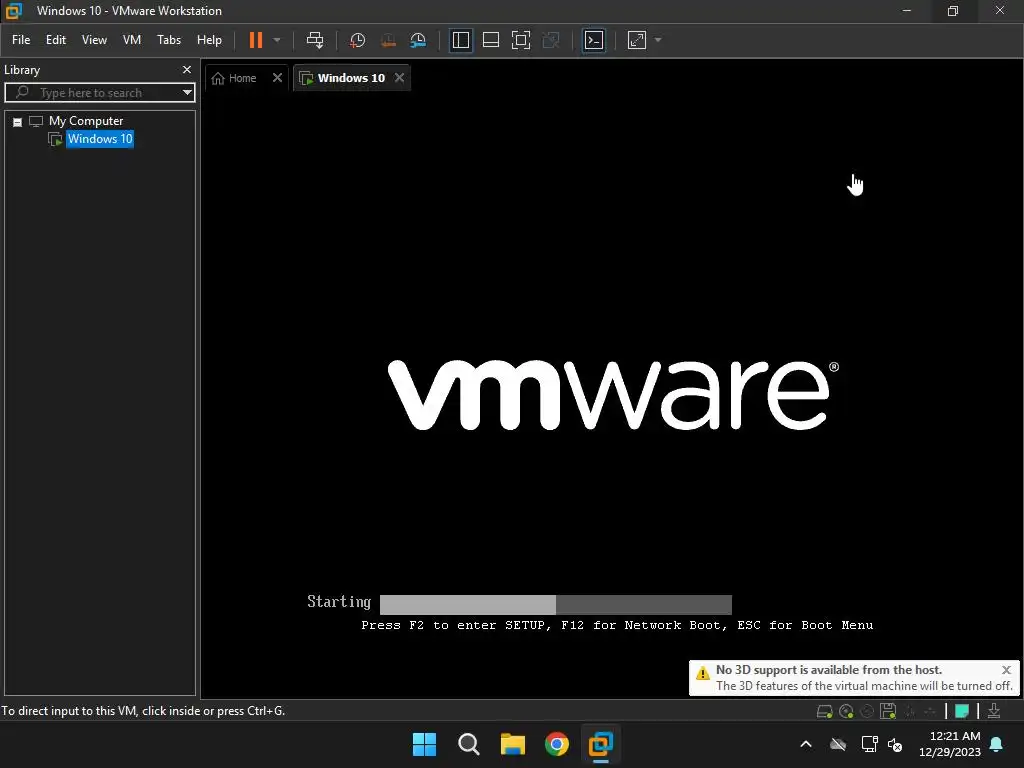
Task: Click the VMware Workstation taskbar icon
Action: 600,744
